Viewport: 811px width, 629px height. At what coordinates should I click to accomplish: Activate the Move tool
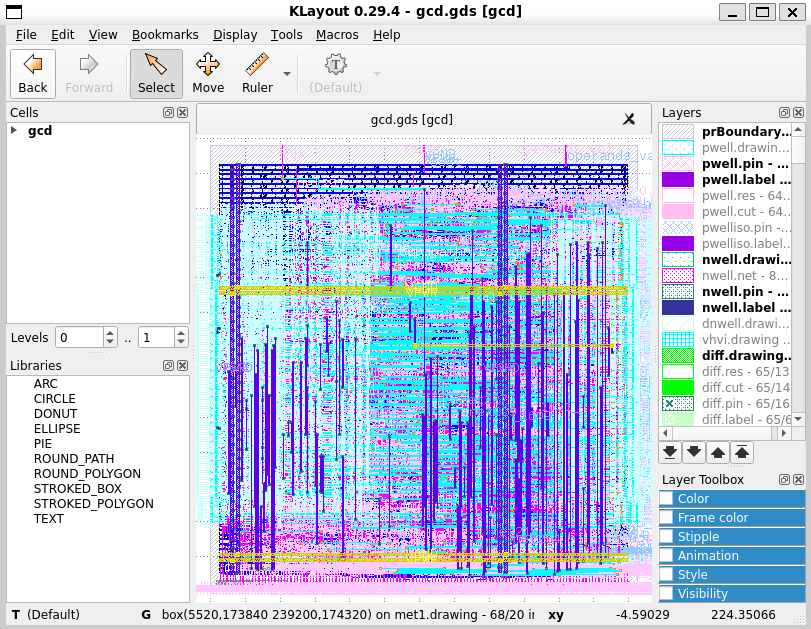pyautogui.click(x=208, y=74)
